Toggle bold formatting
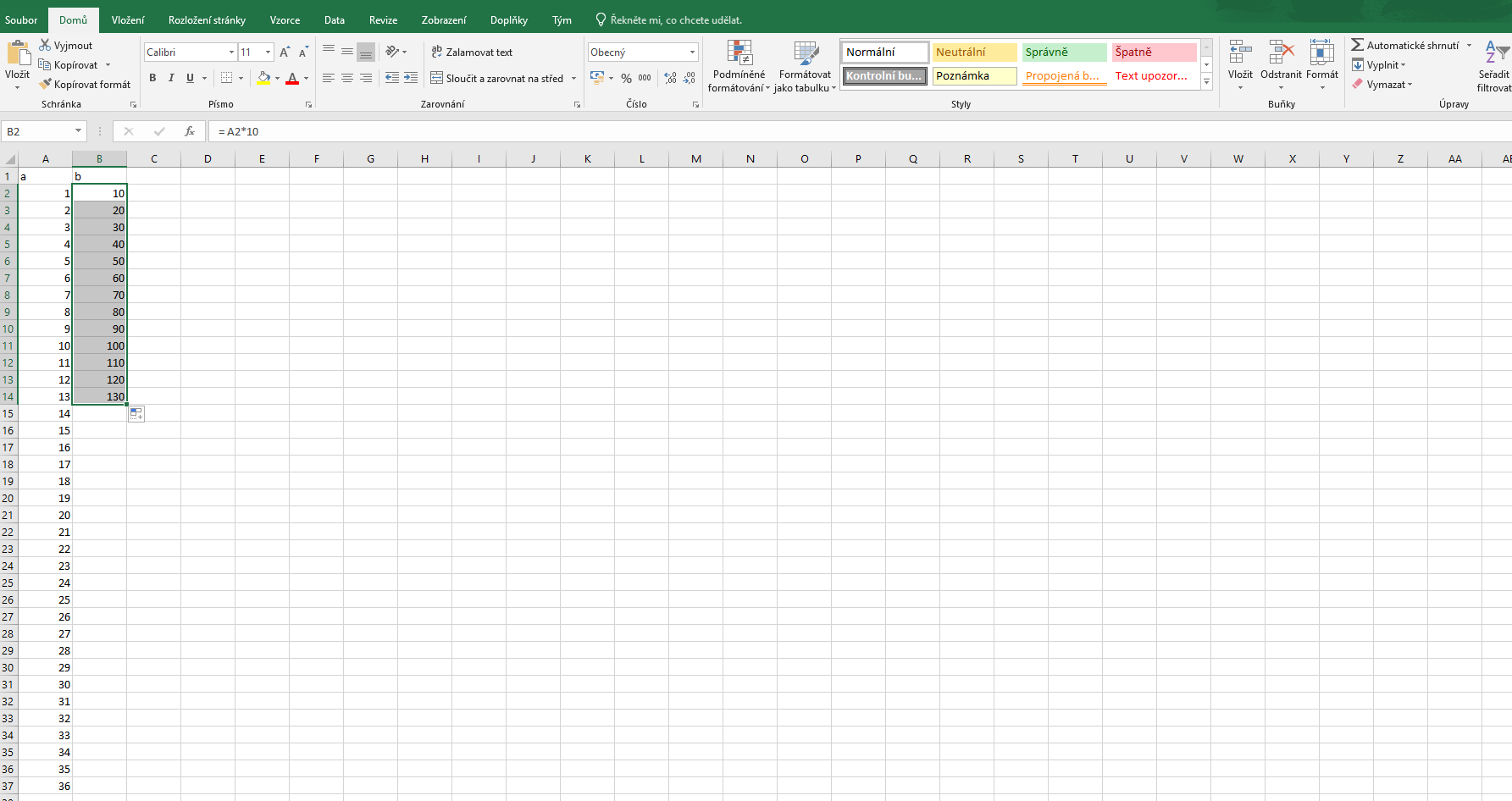Screen dimensions: 1512x801 point(152,78)
